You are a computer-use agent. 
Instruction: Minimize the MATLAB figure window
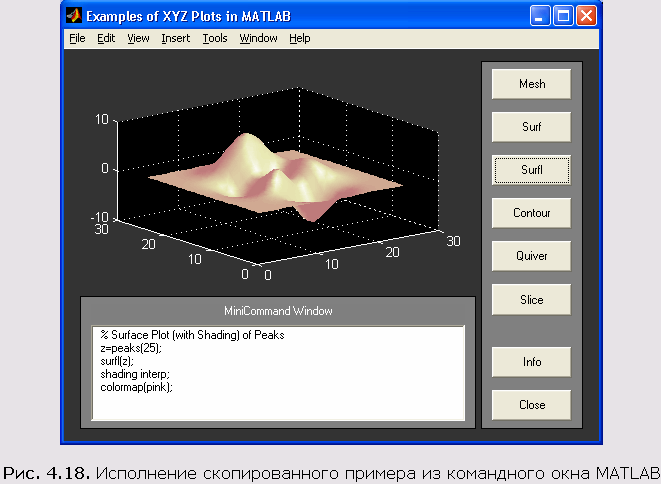(540, 16)
